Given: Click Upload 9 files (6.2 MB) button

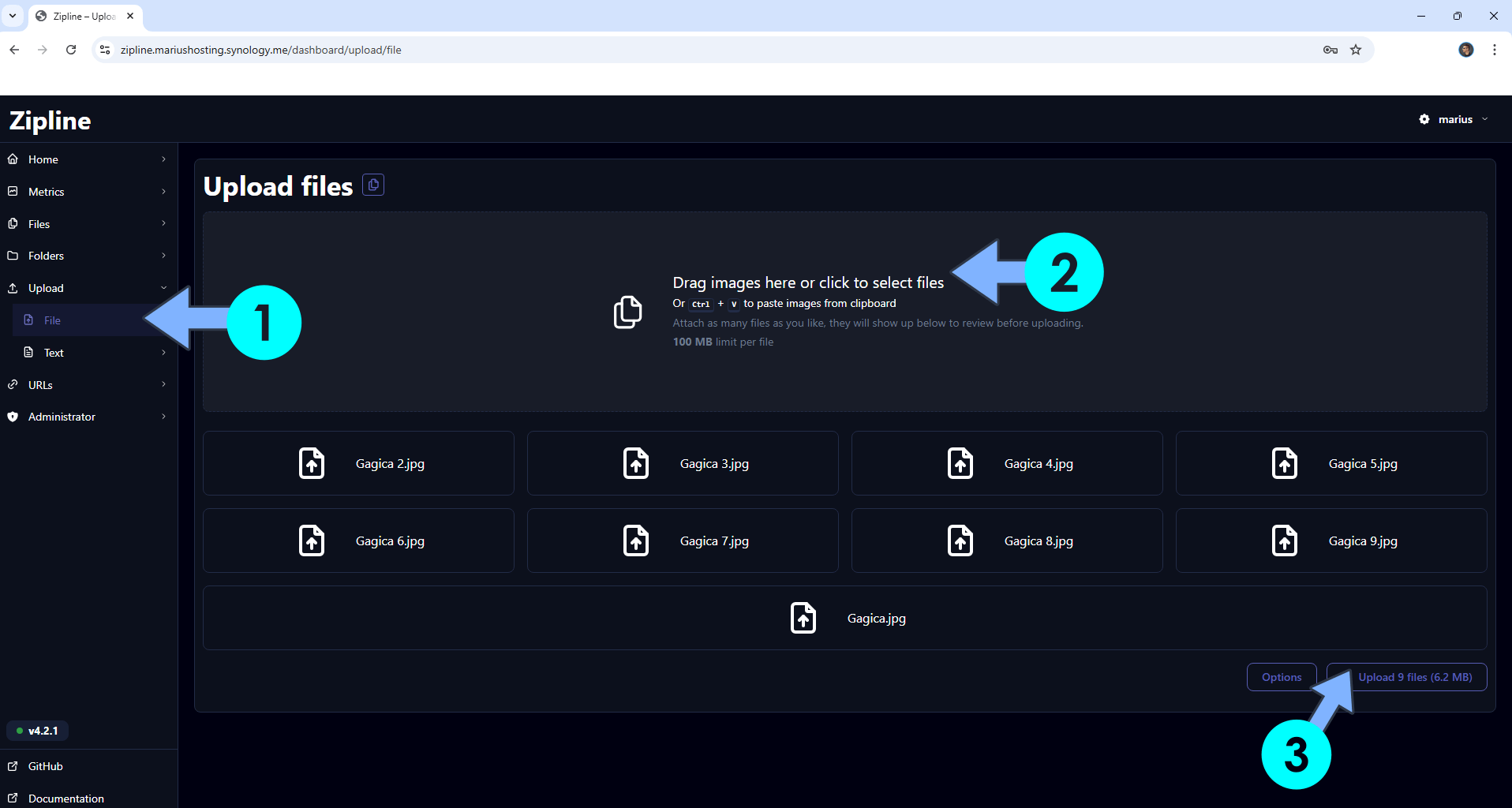Looking at the screenshot, I should coord(1407,677).
